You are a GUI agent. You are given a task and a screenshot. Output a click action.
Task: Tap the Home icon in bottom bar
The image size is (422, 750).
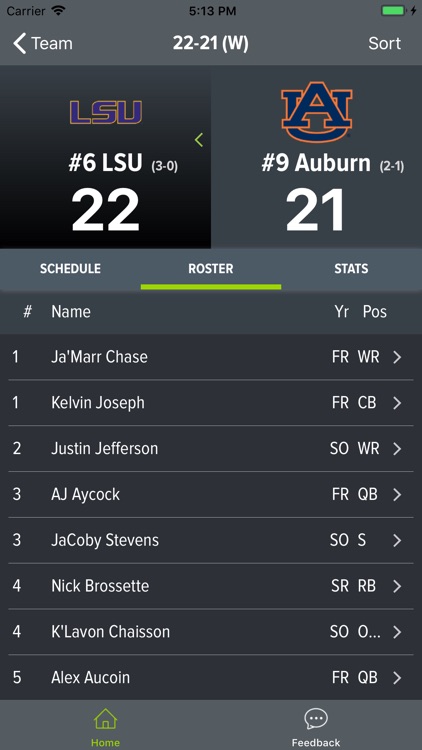point(105,719)
